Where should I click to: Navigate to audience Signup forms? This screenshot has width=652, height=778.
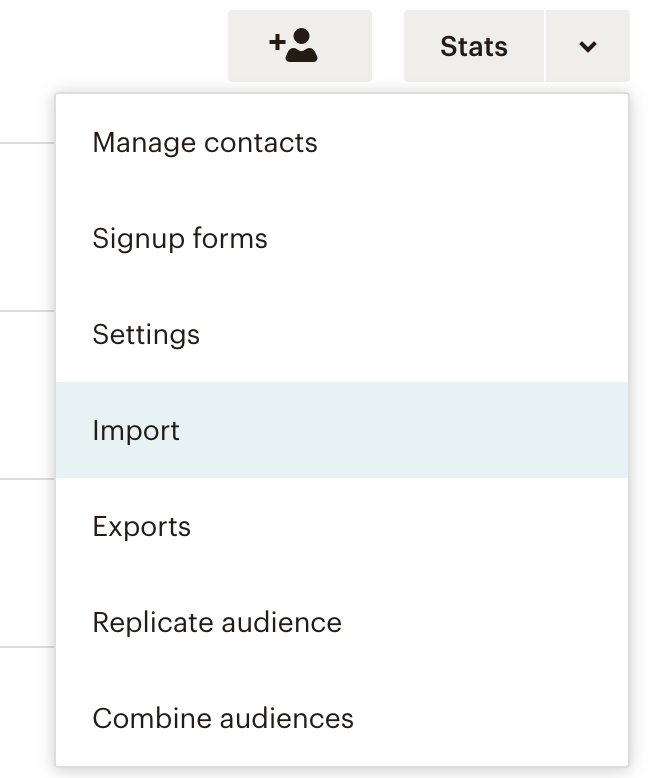(x=180, y=239)
